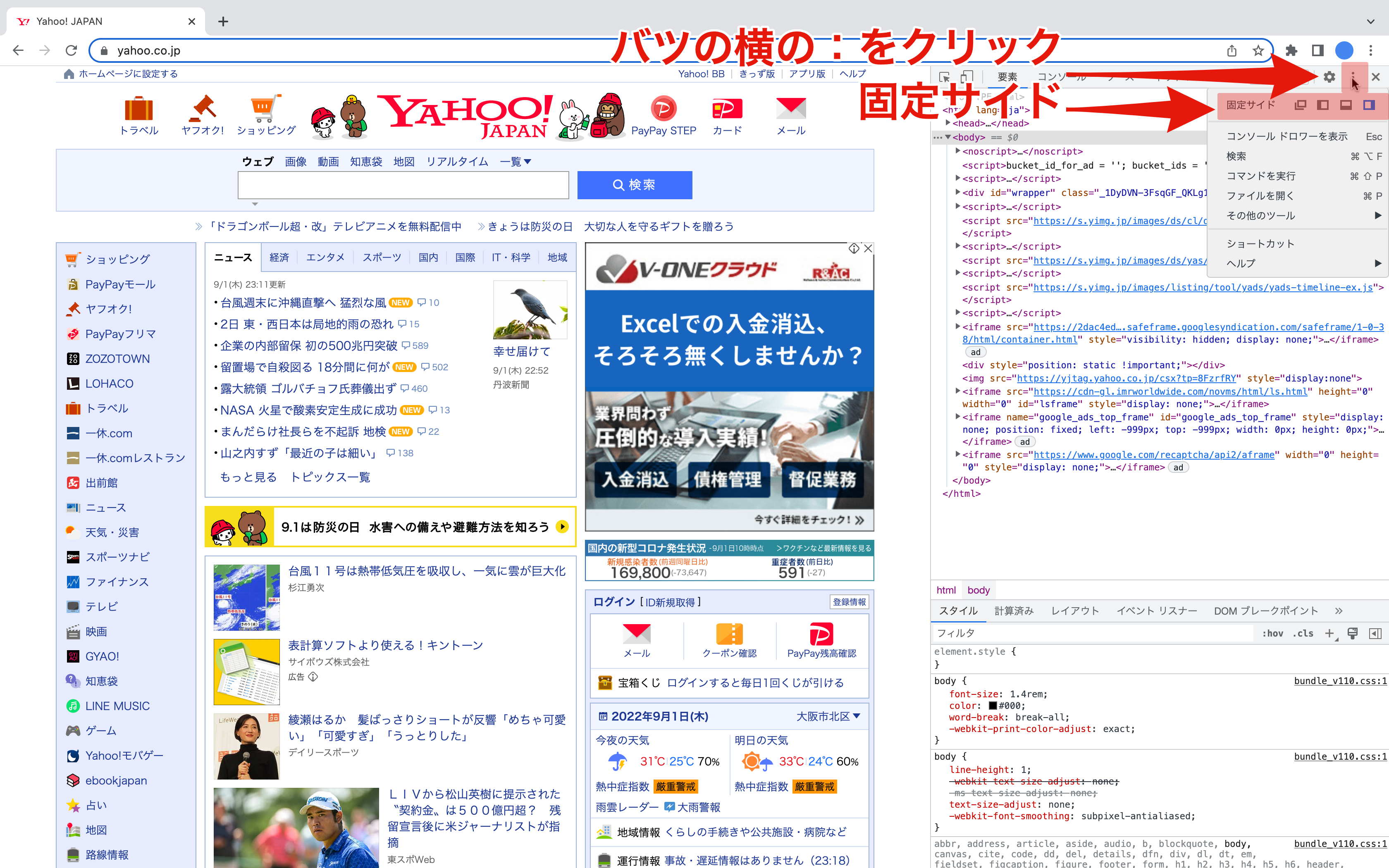The height and width of the screenshot is (868, 1389).
Task: Click the ad info icon on V-ONE banner
Action: (854, 248)
